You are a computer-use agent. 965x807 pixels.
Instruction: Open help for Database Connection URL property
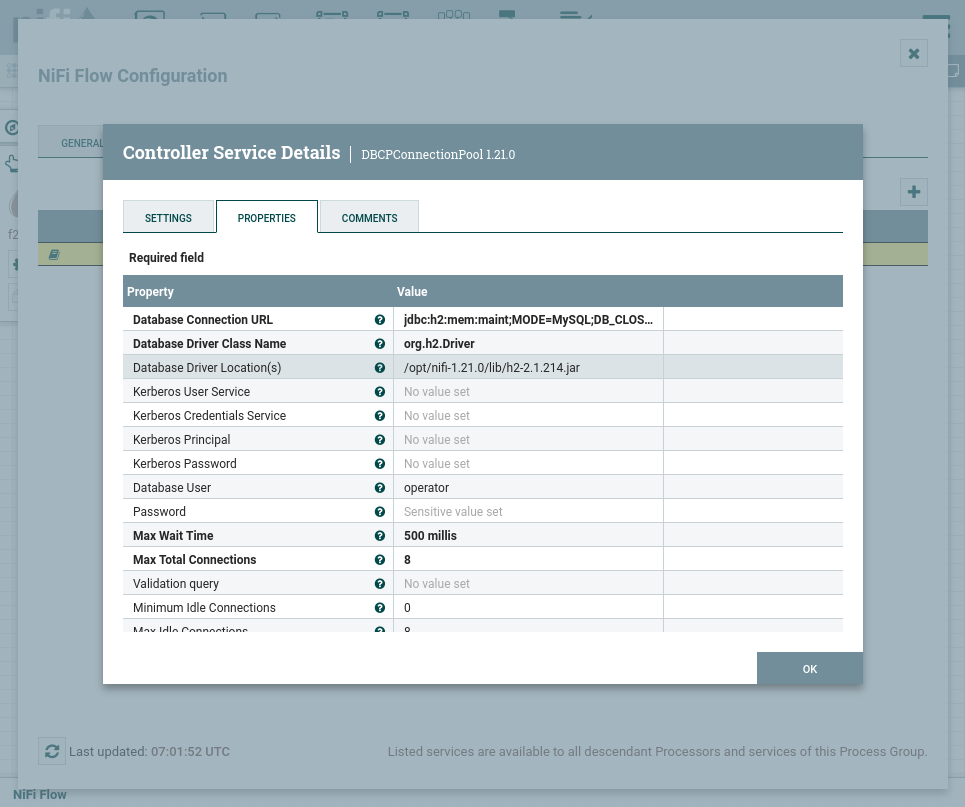pos(380,319)
